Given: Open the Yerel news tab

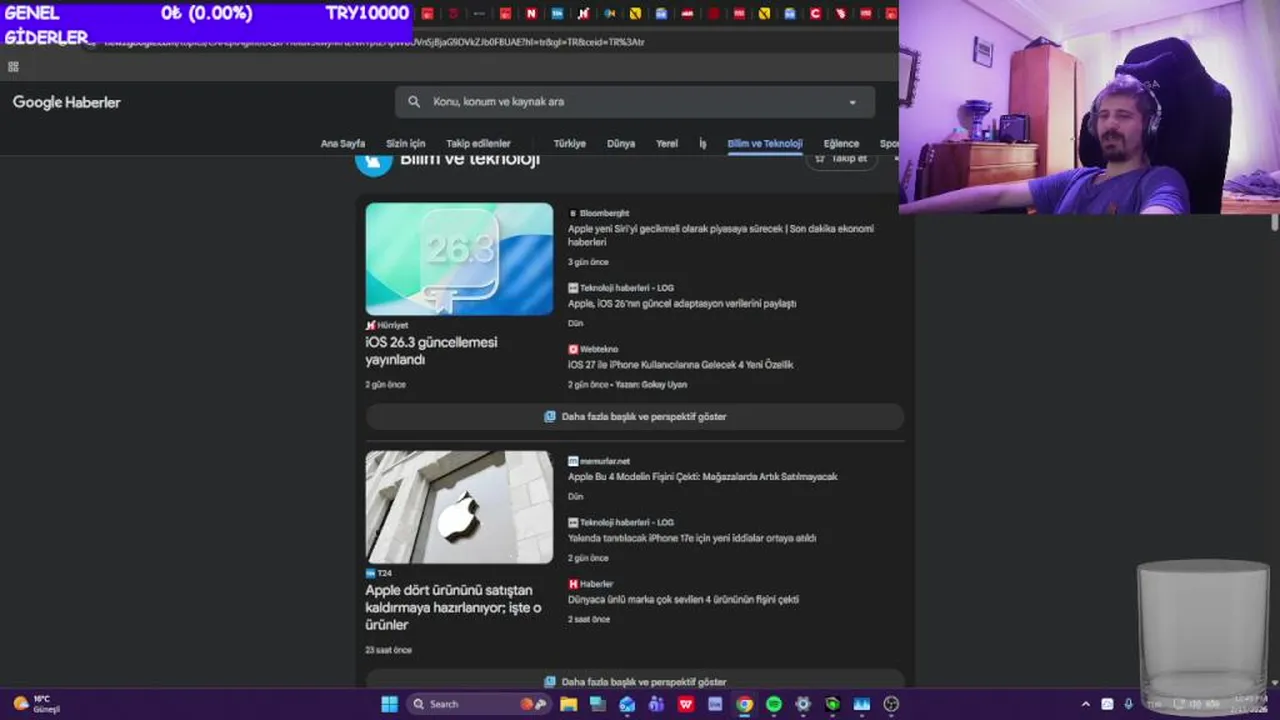Looking at the screenshot, I should [x=667, y=143].
